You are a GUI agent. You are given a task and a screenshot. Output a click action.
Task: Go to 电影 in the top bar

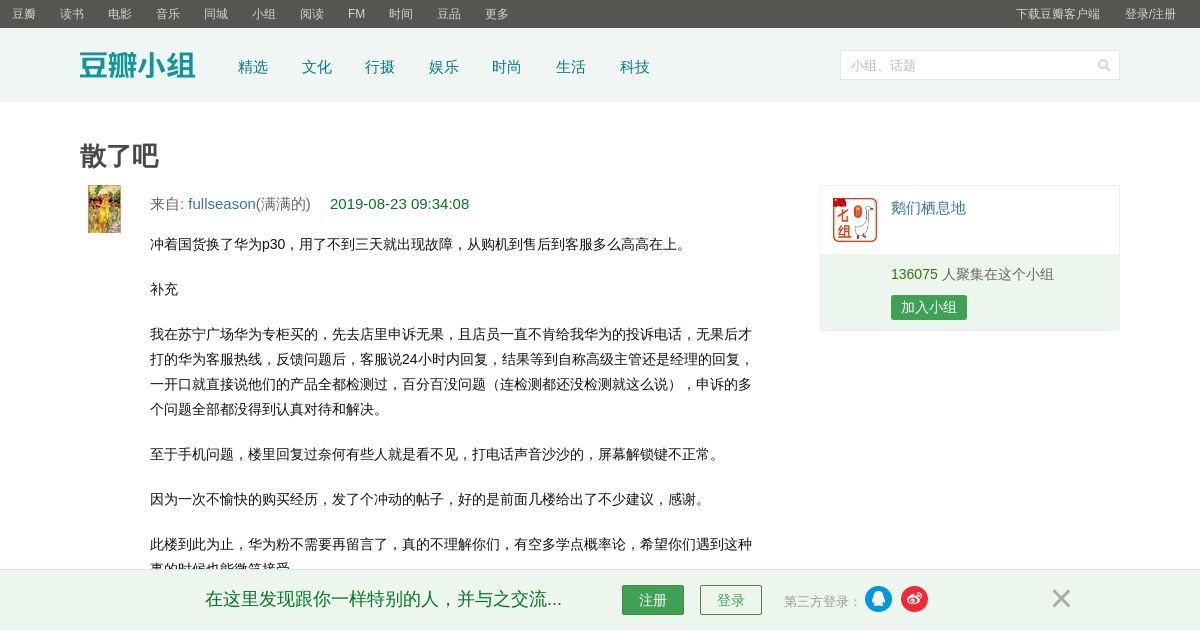tap(120, 14)
